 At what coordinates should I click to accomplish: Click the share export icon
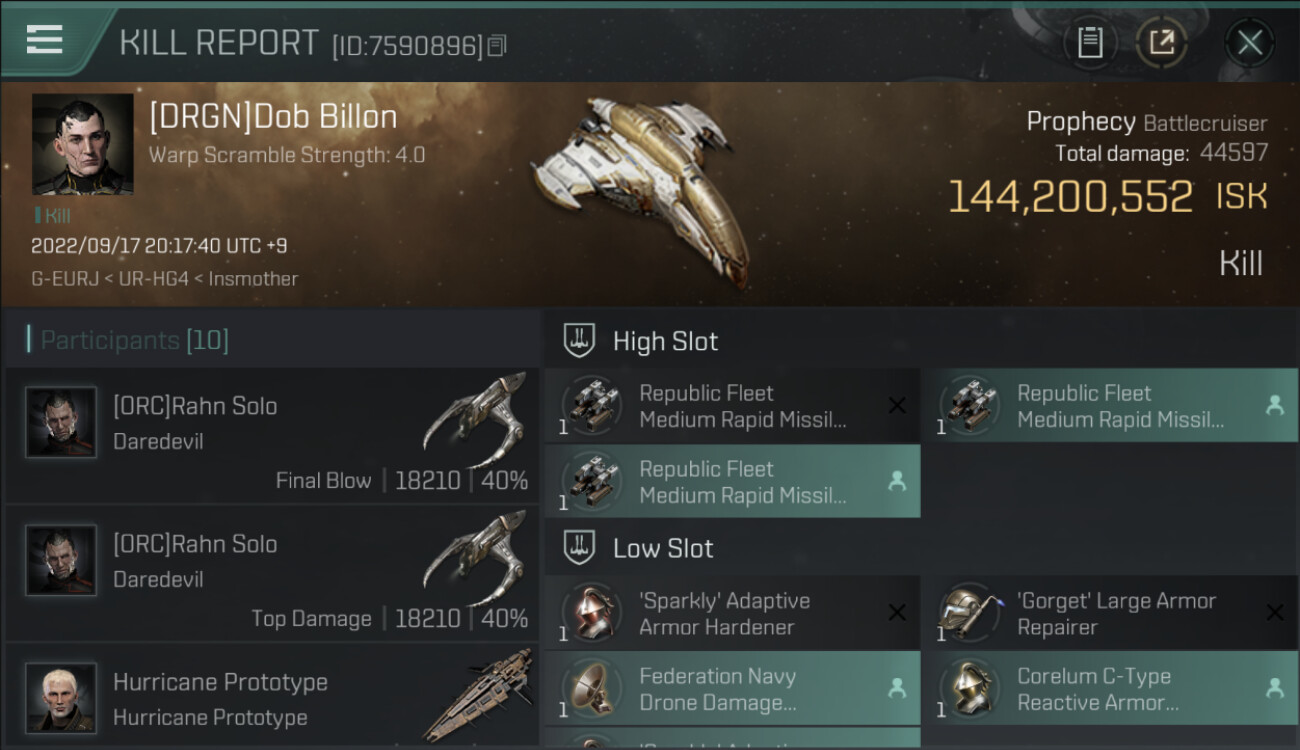(1161, 42)
